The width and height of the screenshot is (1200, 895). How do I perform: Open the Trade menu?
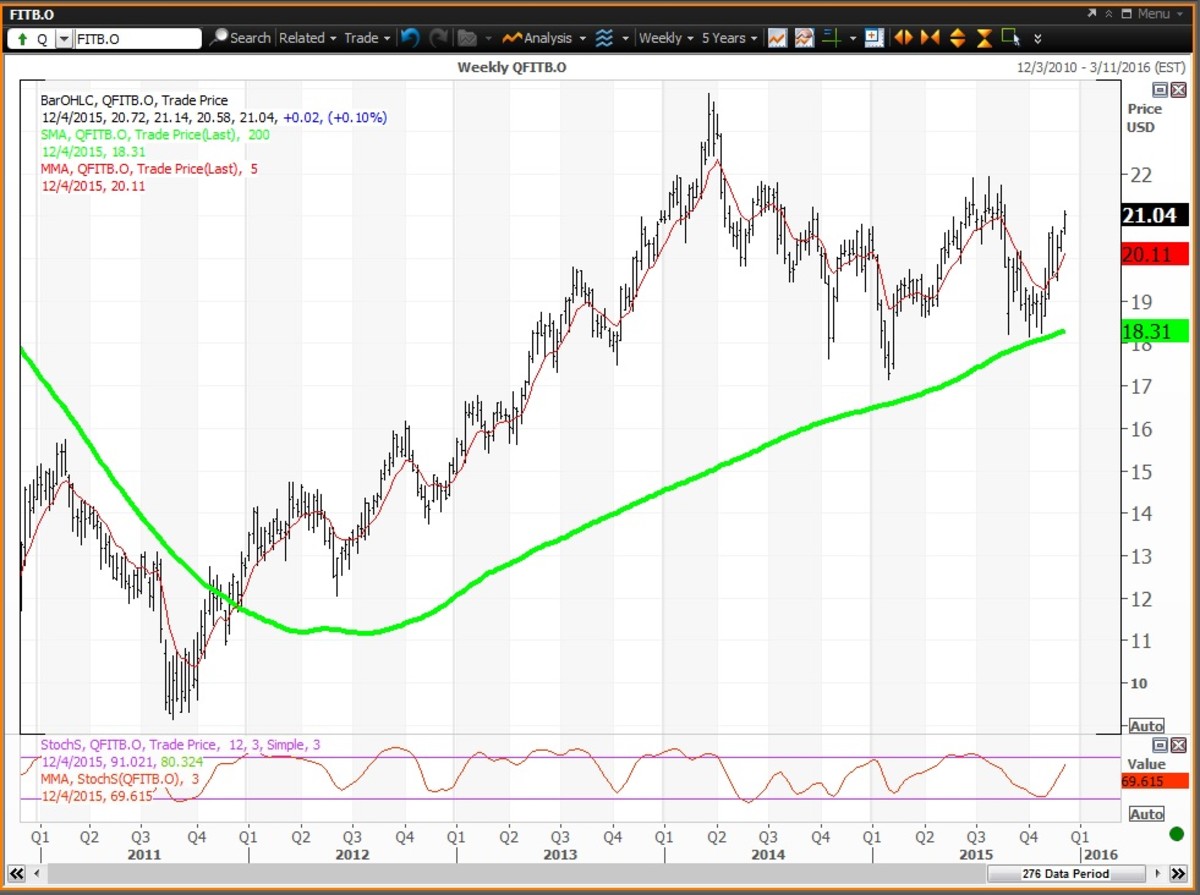[367, 38]
